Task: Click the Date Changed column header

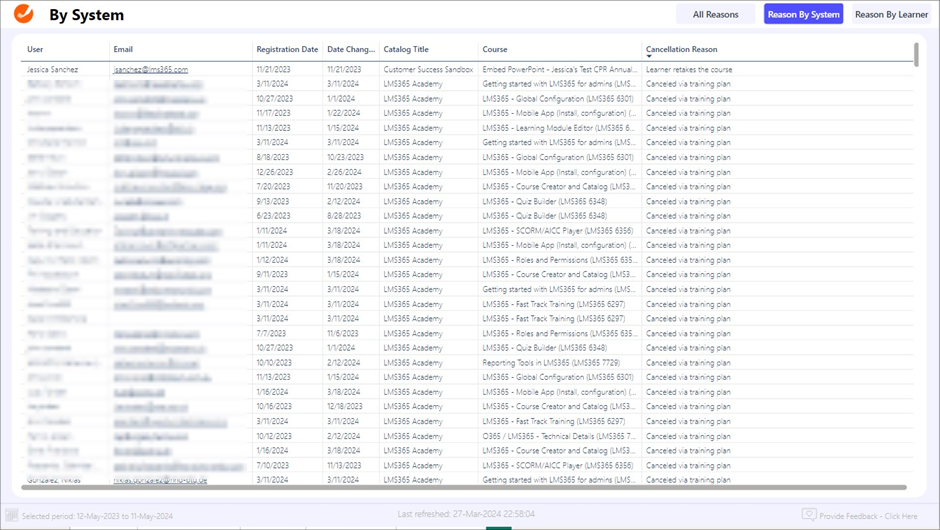Action: tap(351, 49)
